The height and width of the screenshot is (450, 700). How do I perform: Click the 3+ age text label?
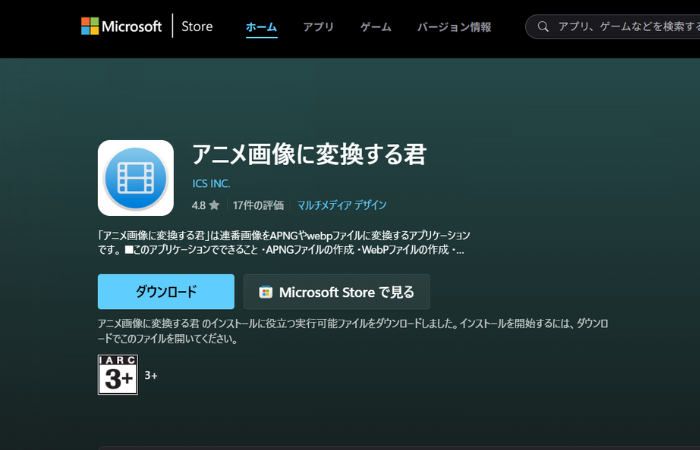pyautogui.click(x=151, y=375)
